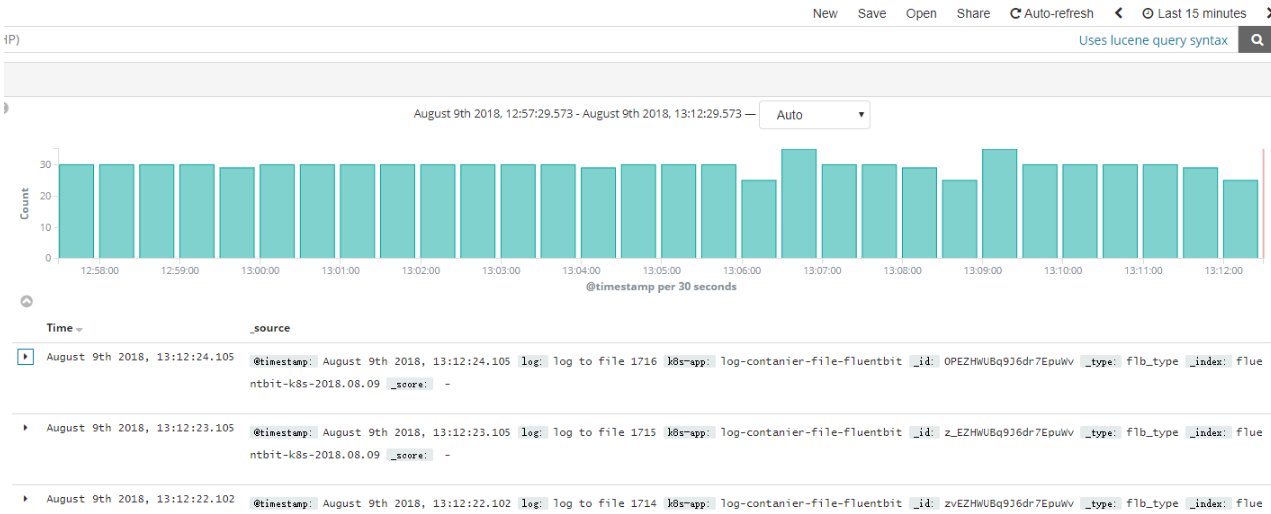This screenshot has width=1271, height=514.
Task: Go to previous time range arrow
Action: [1118, 13]
